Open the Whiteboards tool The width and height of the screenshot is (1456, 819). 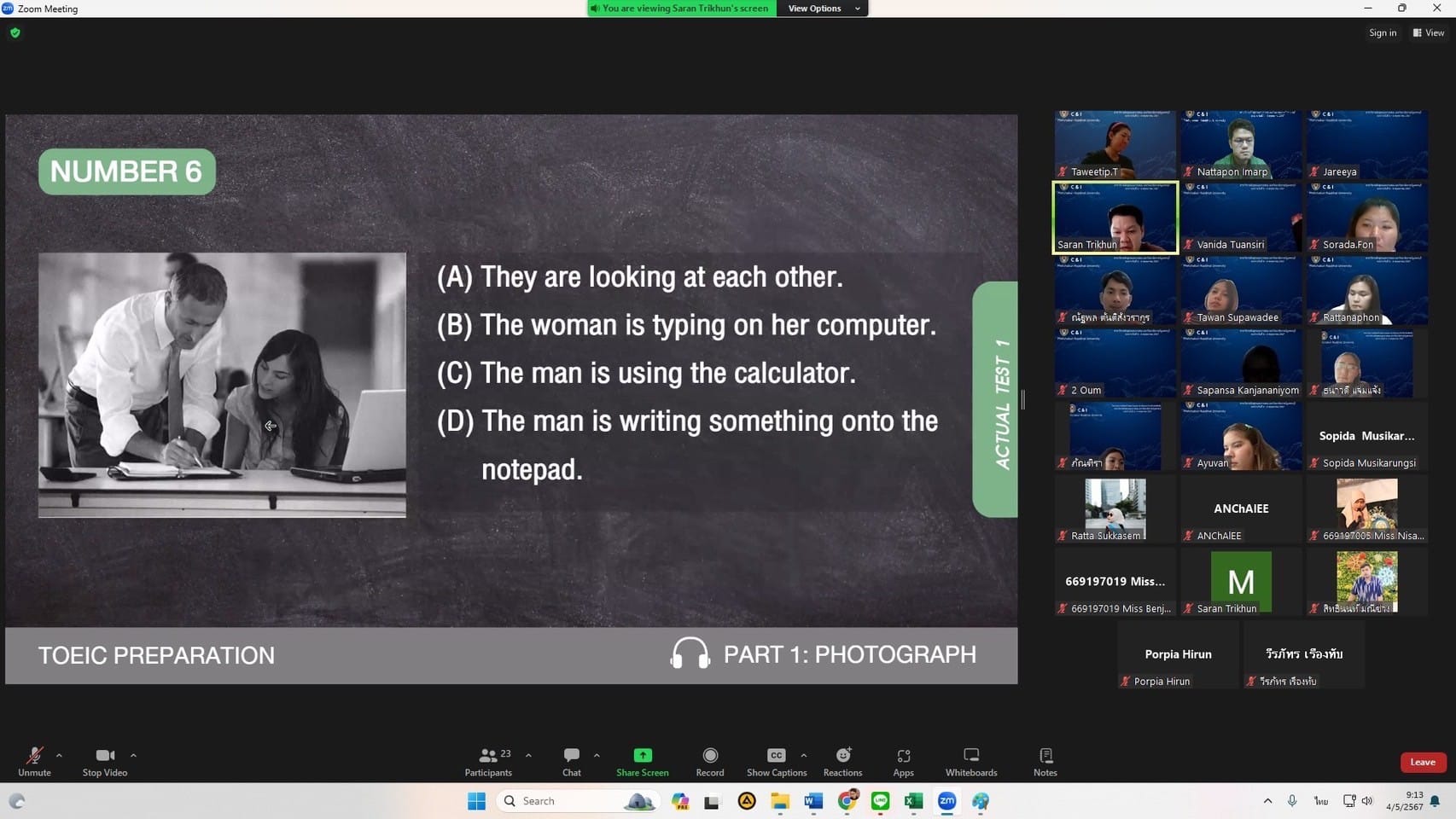(970, 761)
